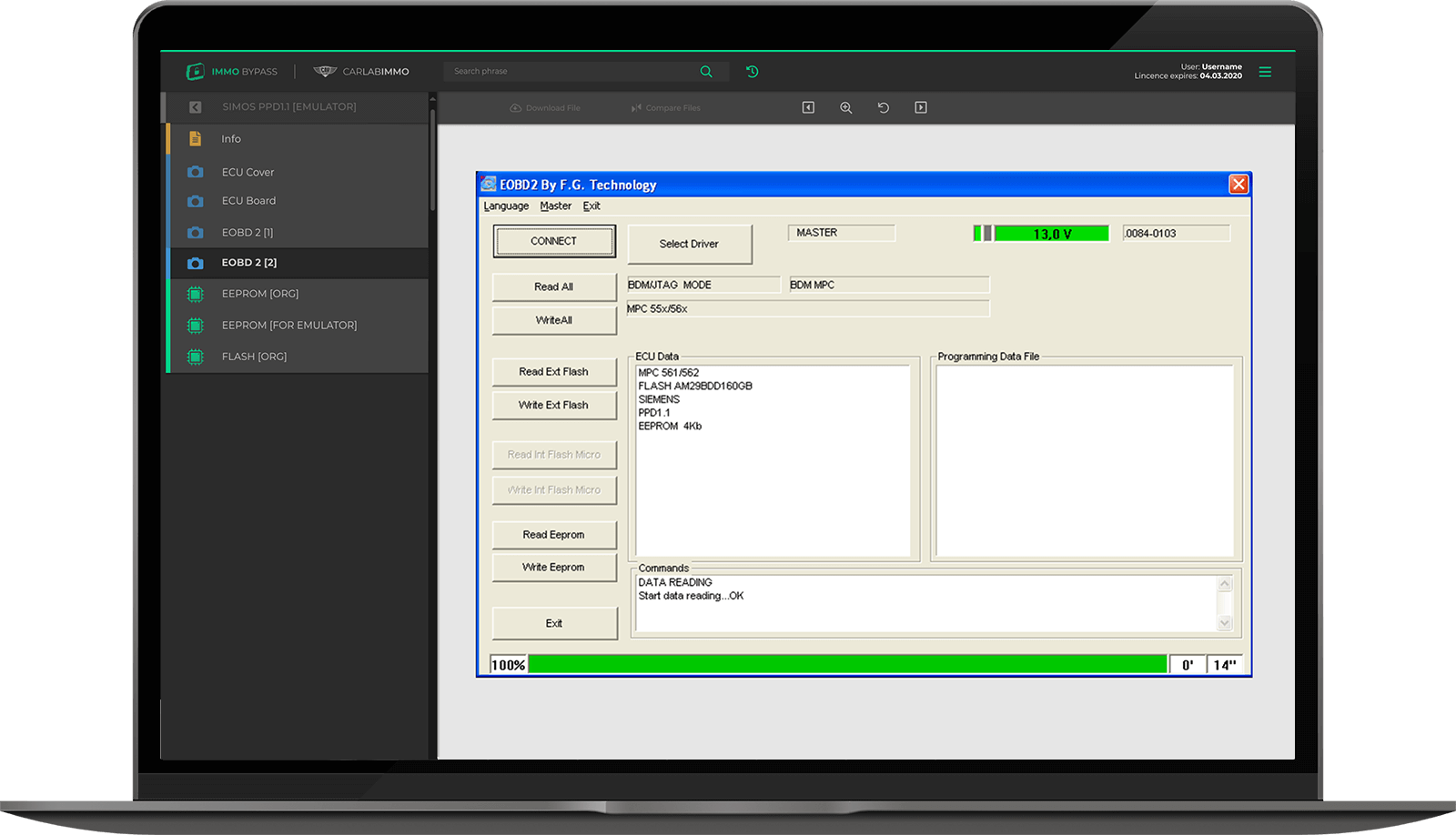Click the EOBD 2 [1] camera icon
Viewport: 1456px width, 835px height.
click(x=195, y=233)
